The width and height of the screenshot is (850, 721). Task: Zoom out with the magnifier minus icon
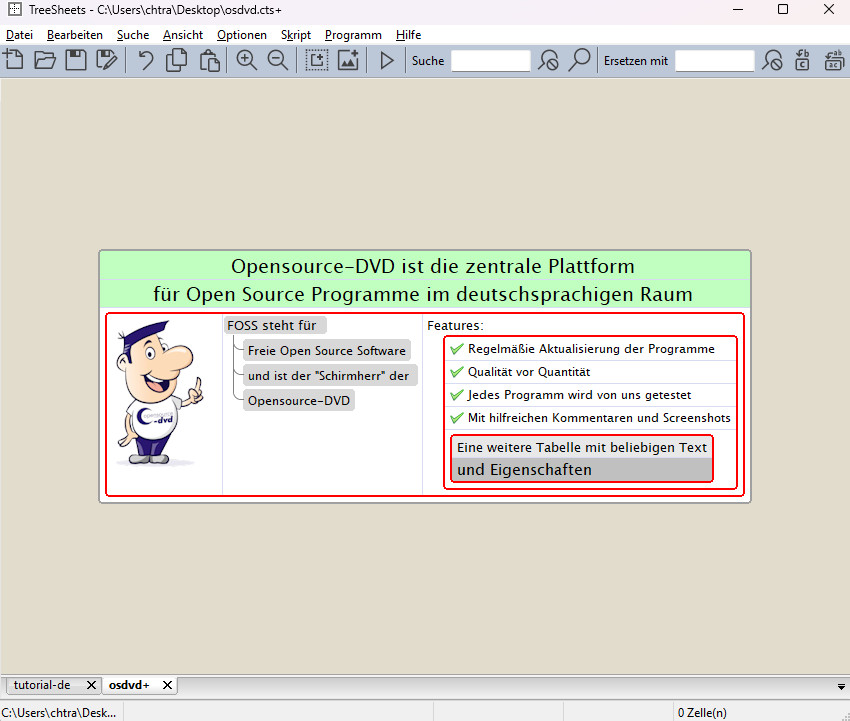tap(278, 60)
